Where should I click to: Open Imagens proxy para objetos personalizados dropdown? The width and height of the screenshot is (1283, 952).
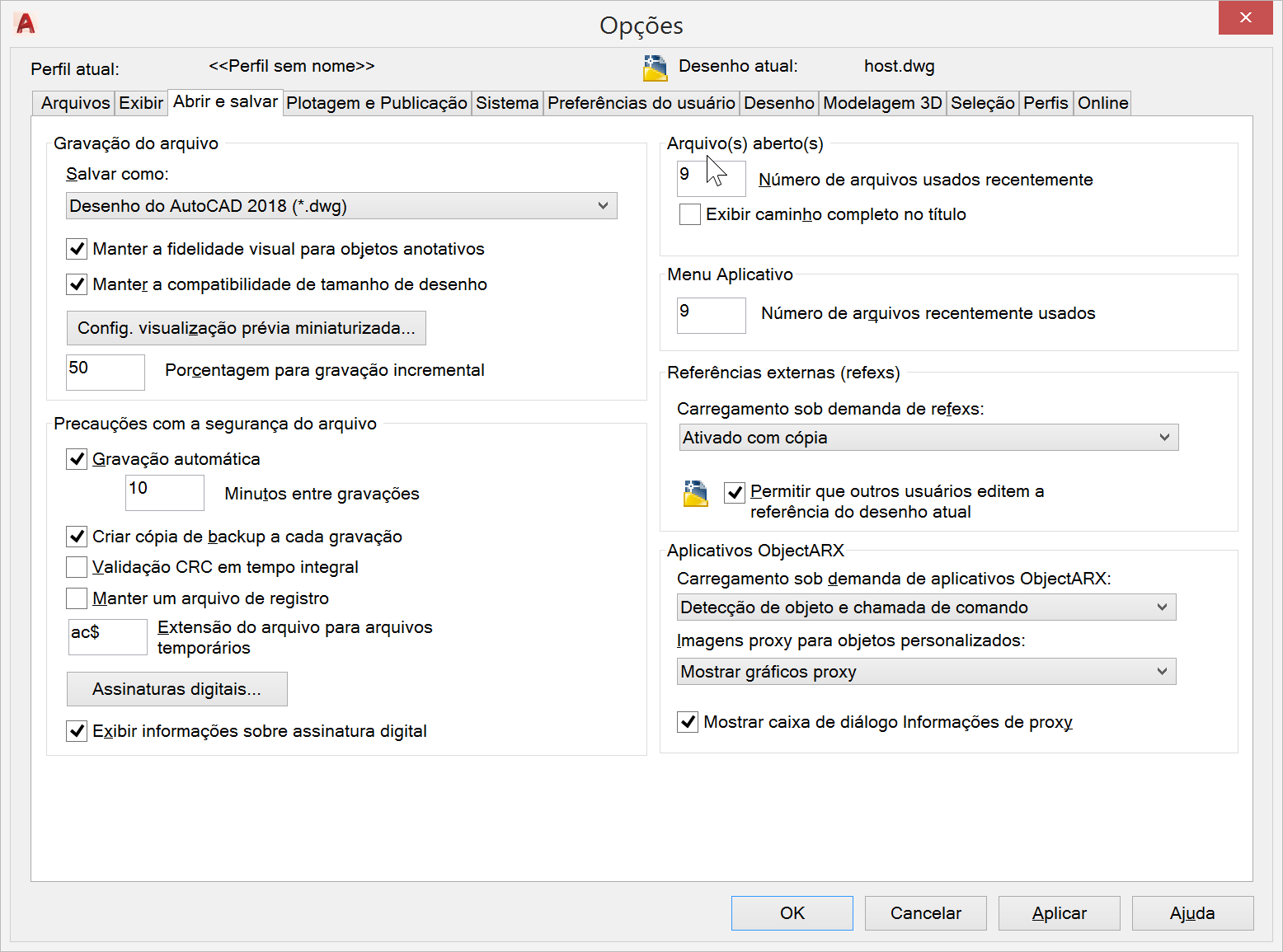point(926,672)
